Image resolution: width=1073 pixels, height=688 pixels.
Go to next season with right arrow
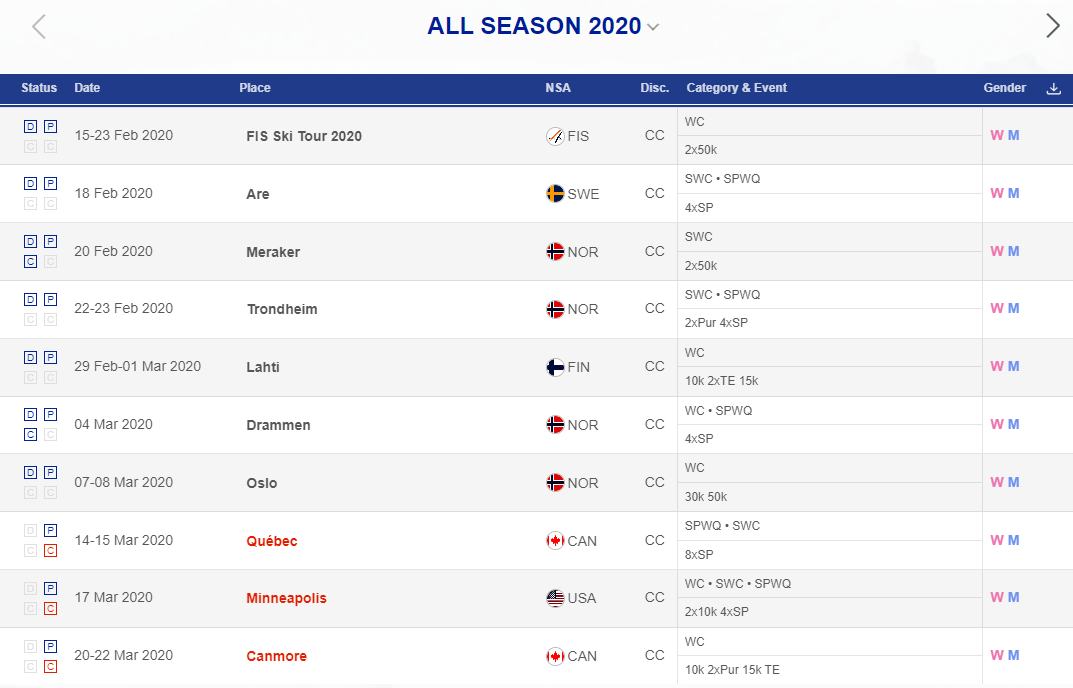(1052, 26)
